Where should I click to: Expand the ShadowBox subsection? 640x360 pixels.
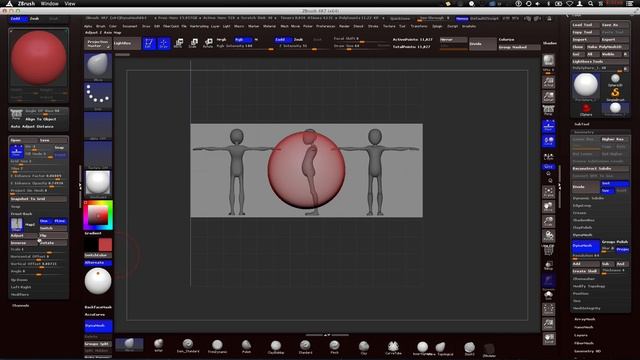click(584, 220)
